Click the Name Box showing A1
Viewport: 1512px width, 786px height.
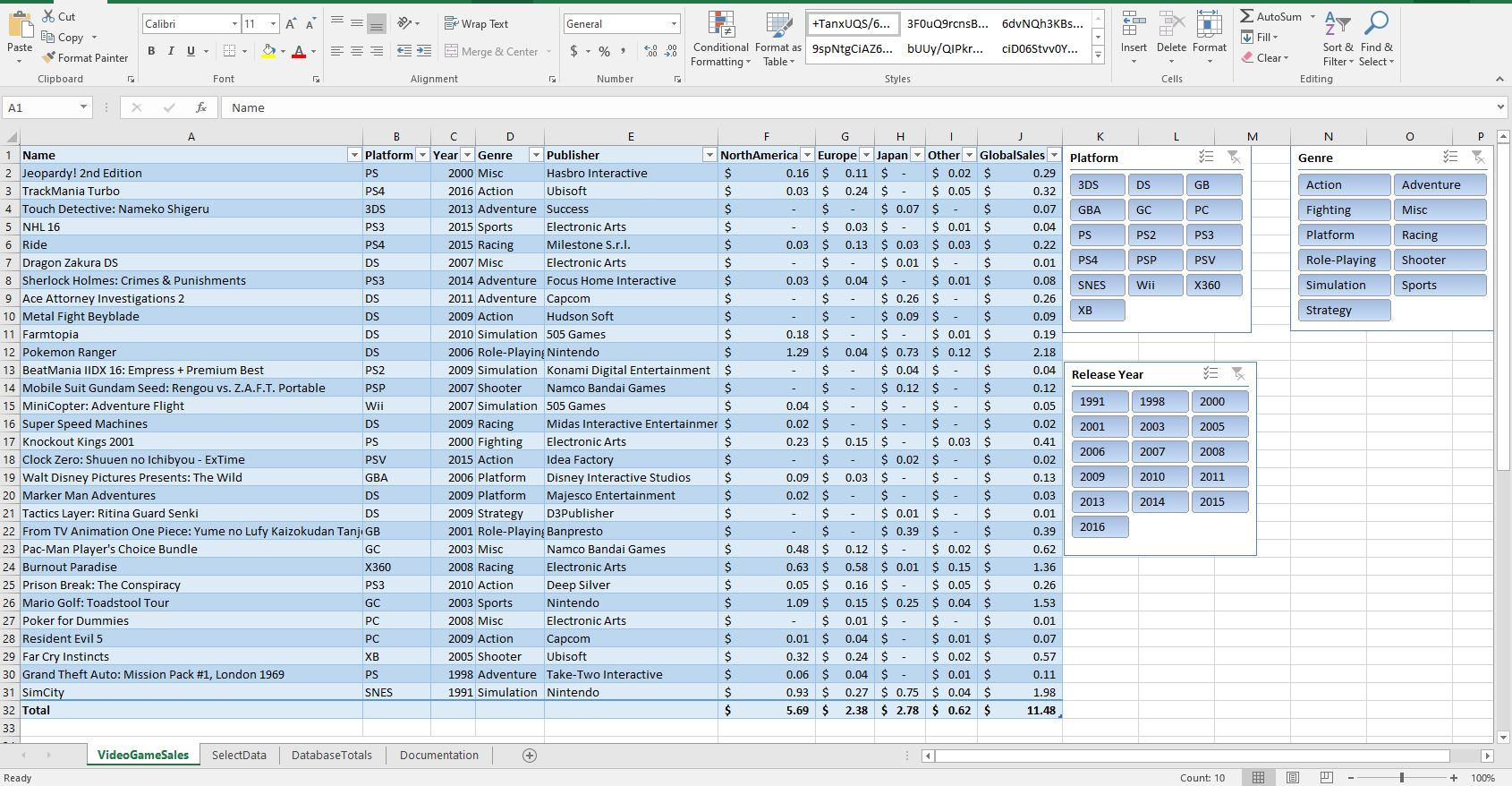pyautogui.click(x=47, y=107)
